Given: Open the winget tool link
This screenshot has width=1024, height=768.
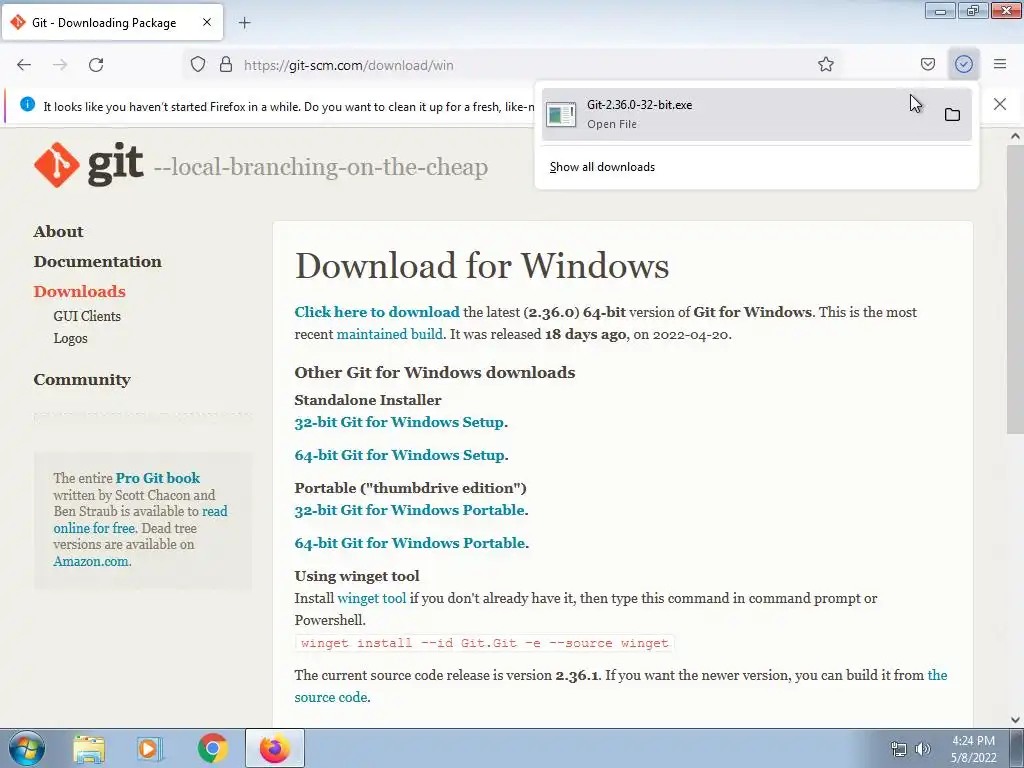Looking at the screenshot, I should (372, 598).
